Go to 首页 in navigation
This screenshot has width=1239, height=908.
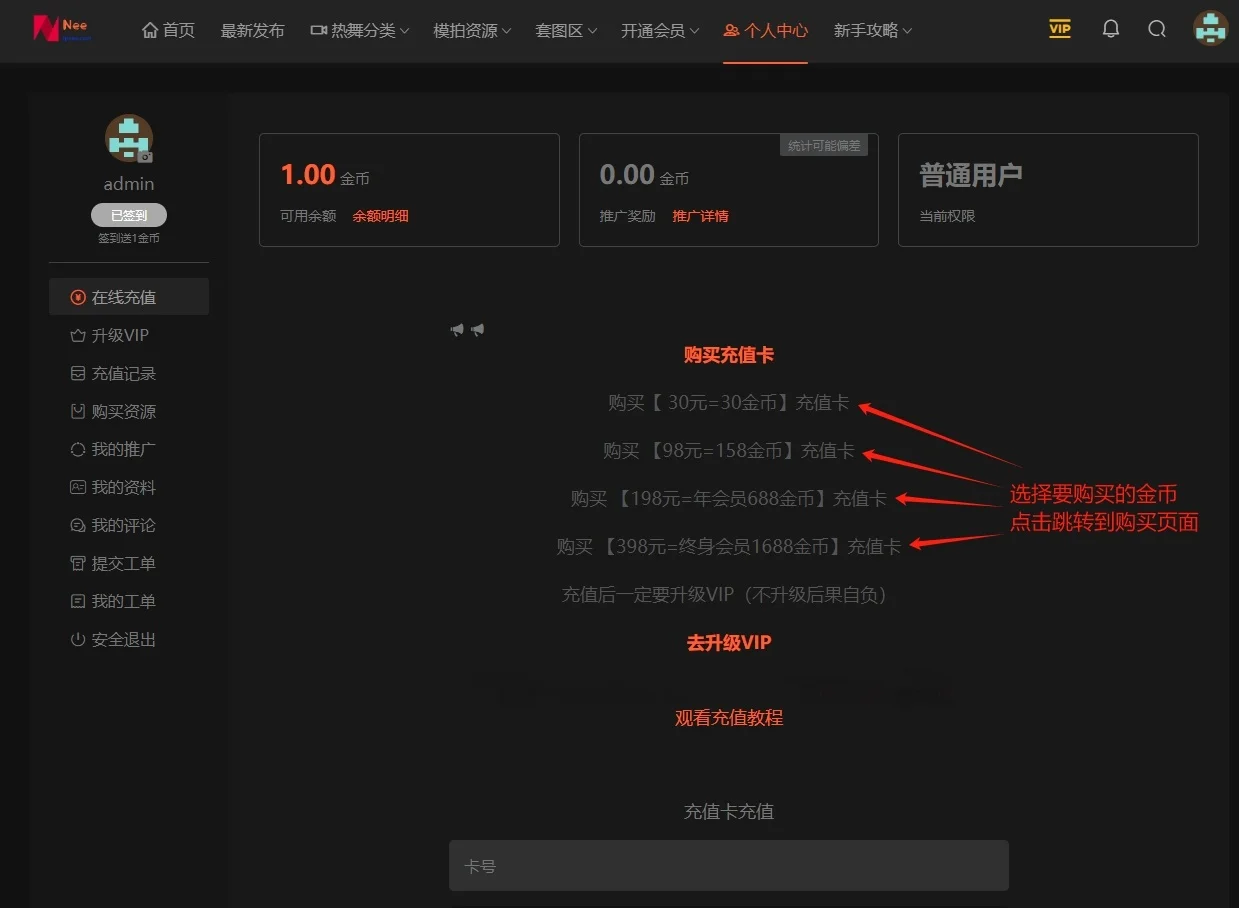(x=169, y=31)
